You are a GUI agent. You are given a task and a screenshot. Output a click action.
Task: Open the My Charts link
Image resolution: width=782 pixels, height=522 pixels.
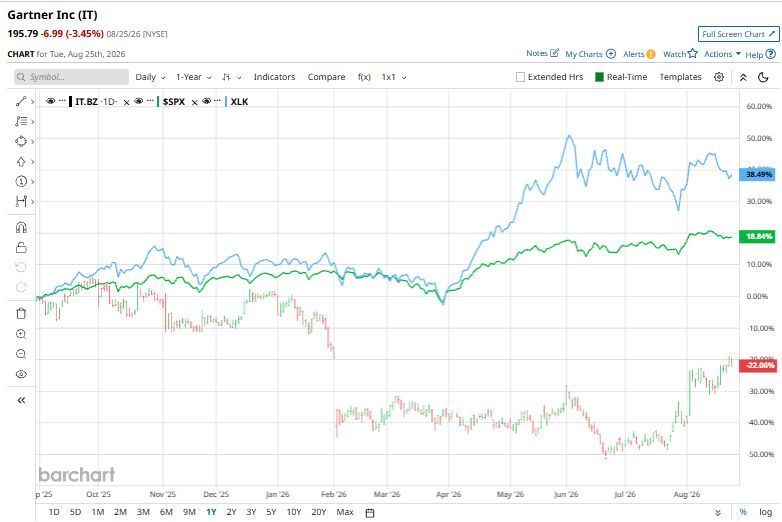click(x=584, y=54)
